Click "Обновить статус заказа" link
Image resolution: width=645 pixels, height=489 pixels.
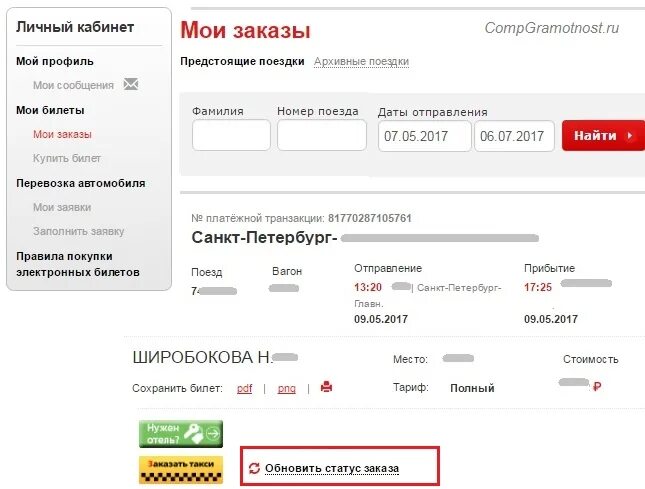click(332, 468)
